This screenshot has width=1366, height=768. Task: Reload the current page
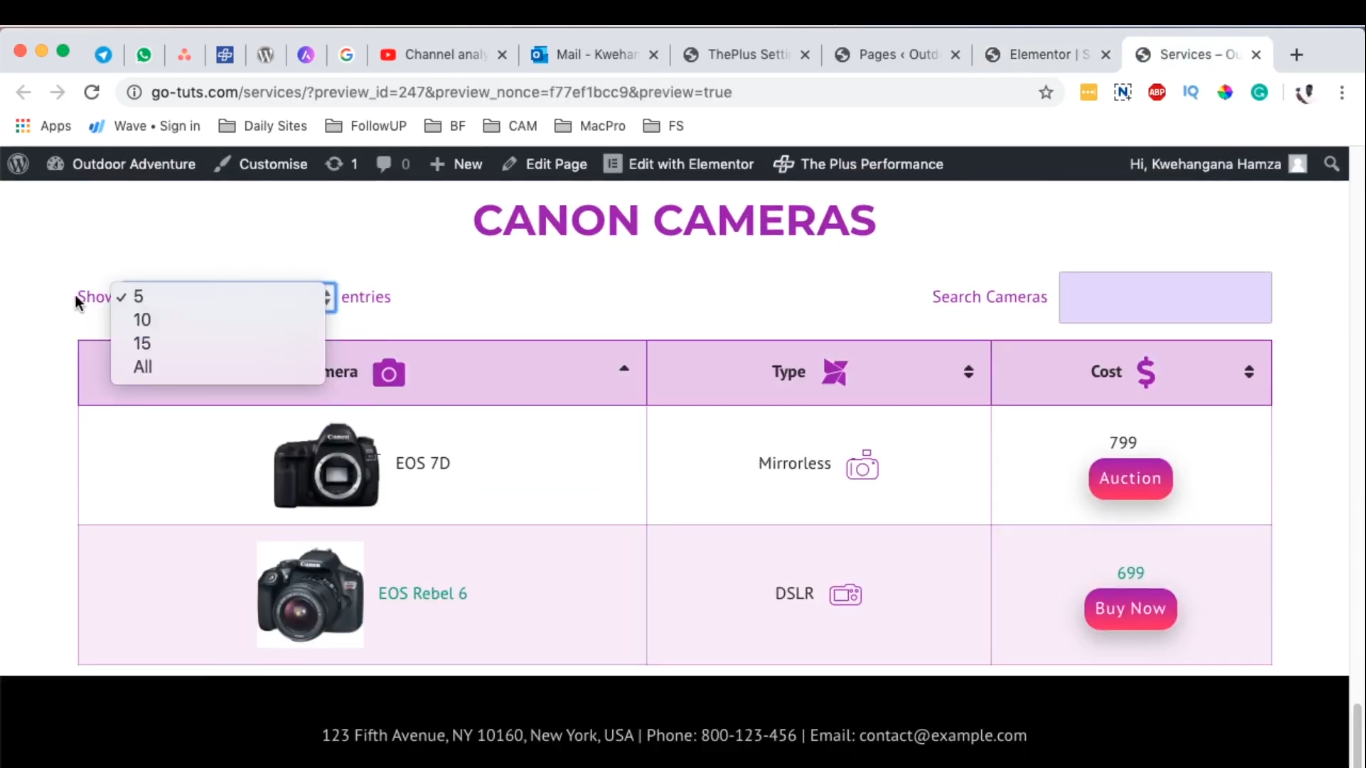click(91, 92)
